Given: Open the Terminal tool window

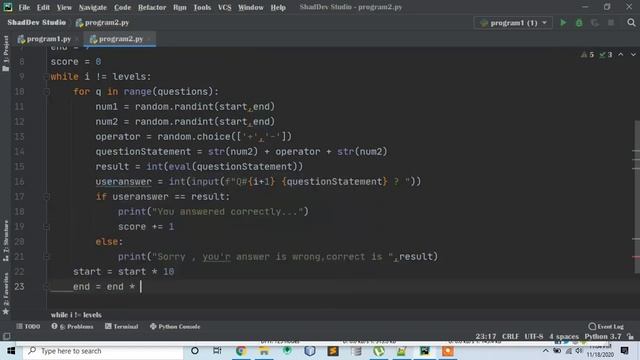Looking at the screenshot, I should [x=122, y=327].
